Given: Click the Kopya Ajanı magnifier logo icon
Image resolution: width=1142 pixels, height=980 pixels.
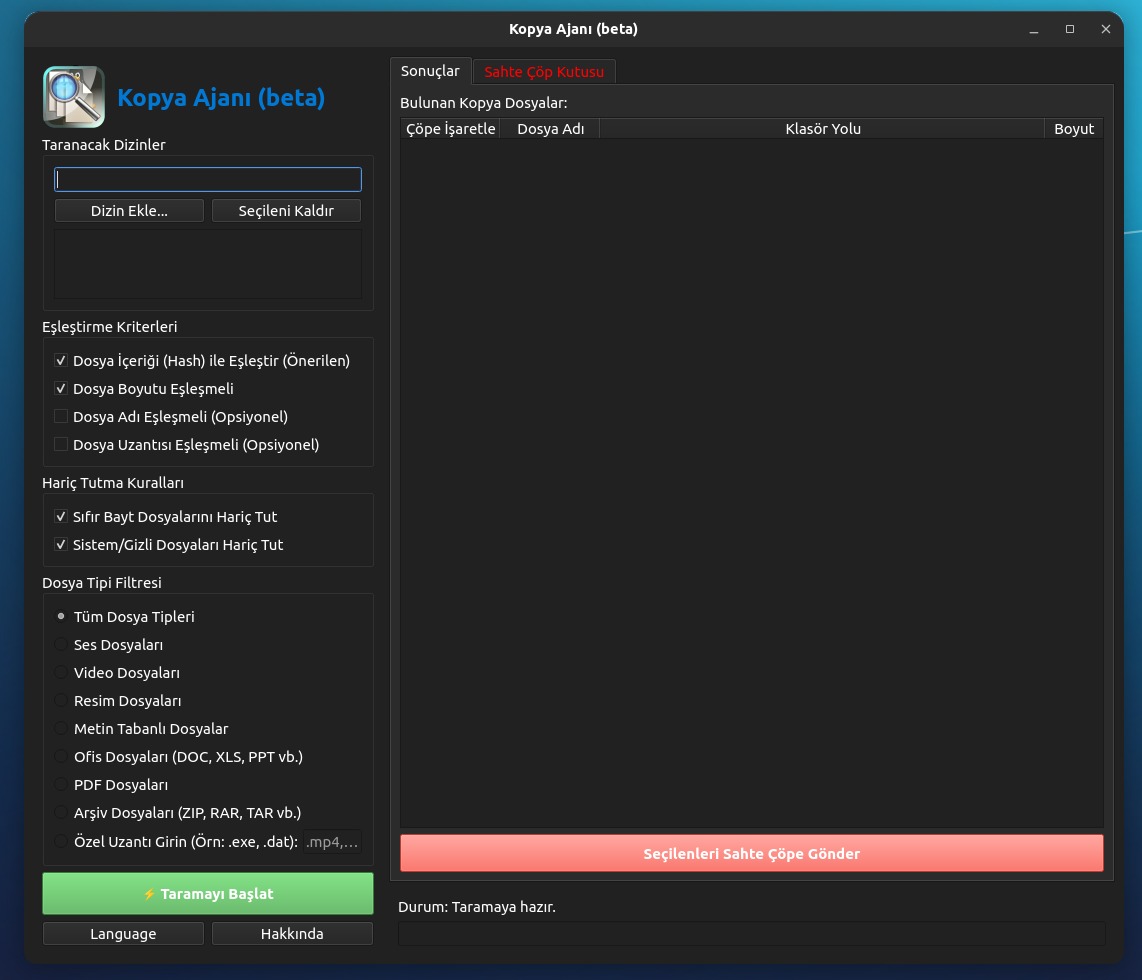Looking at the screenshot, I should [73, 97].
